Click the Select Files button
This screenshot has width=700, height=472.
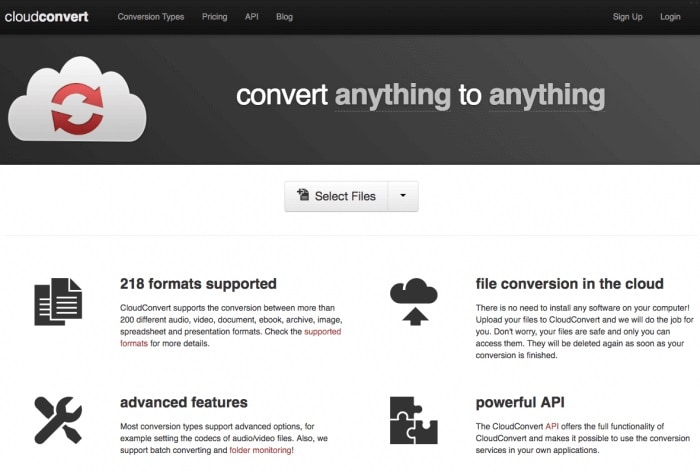click(336, 196)
